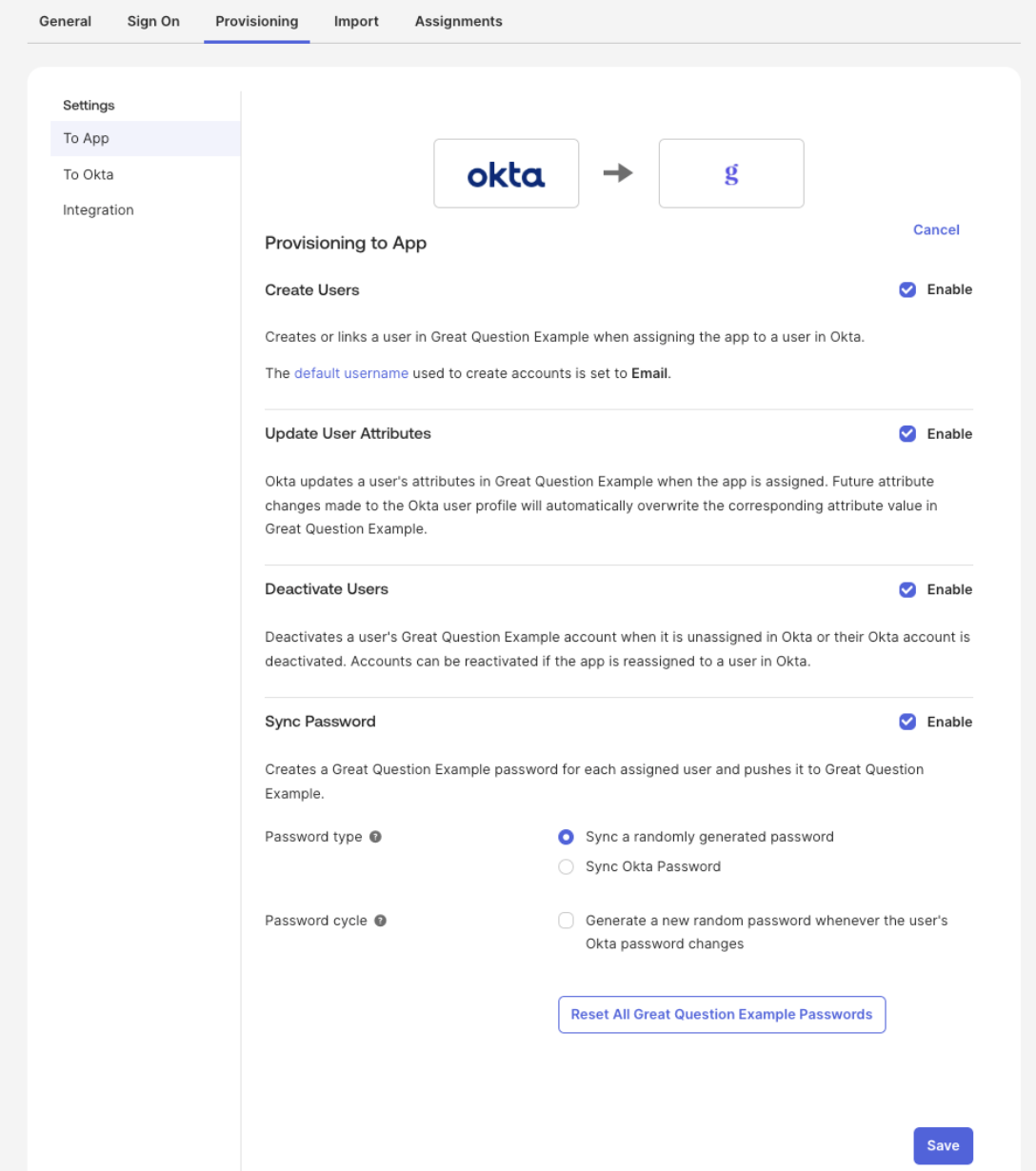This screenshot has height=1171, width=1036.
Task: Go to the Import tab
Action: (356, 21)
